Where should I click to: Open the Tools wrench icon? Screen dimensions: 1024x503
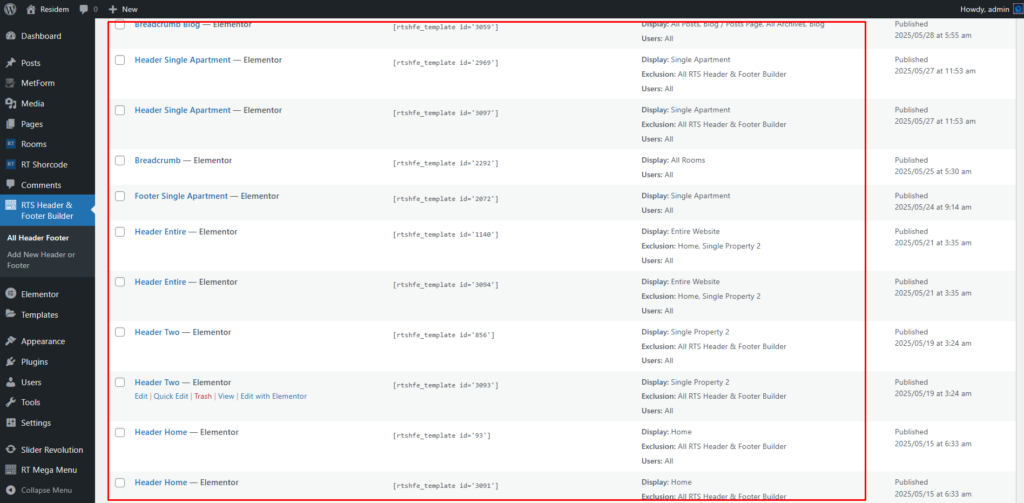tap(10, 402)
